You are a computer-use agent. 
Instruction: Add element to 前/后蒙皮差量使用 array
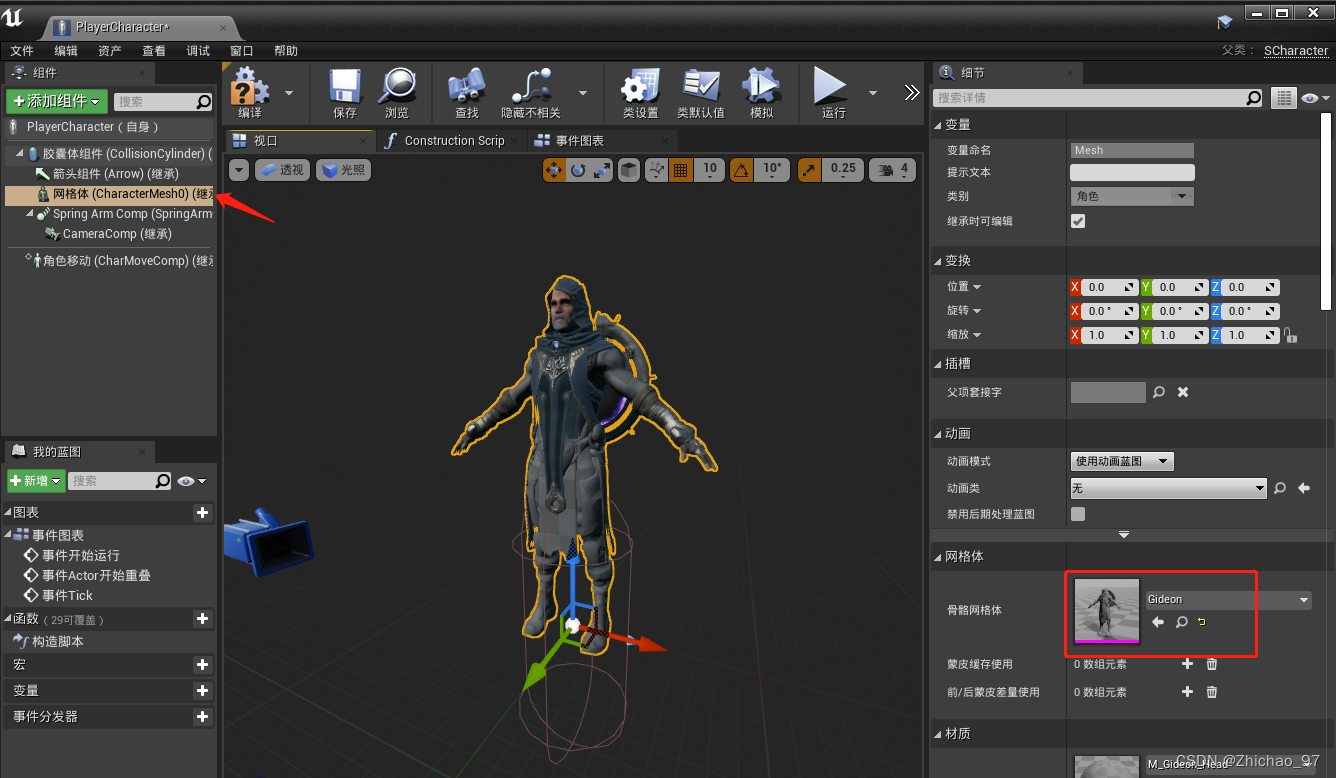pyautogui.click(x=1187, y=692)
